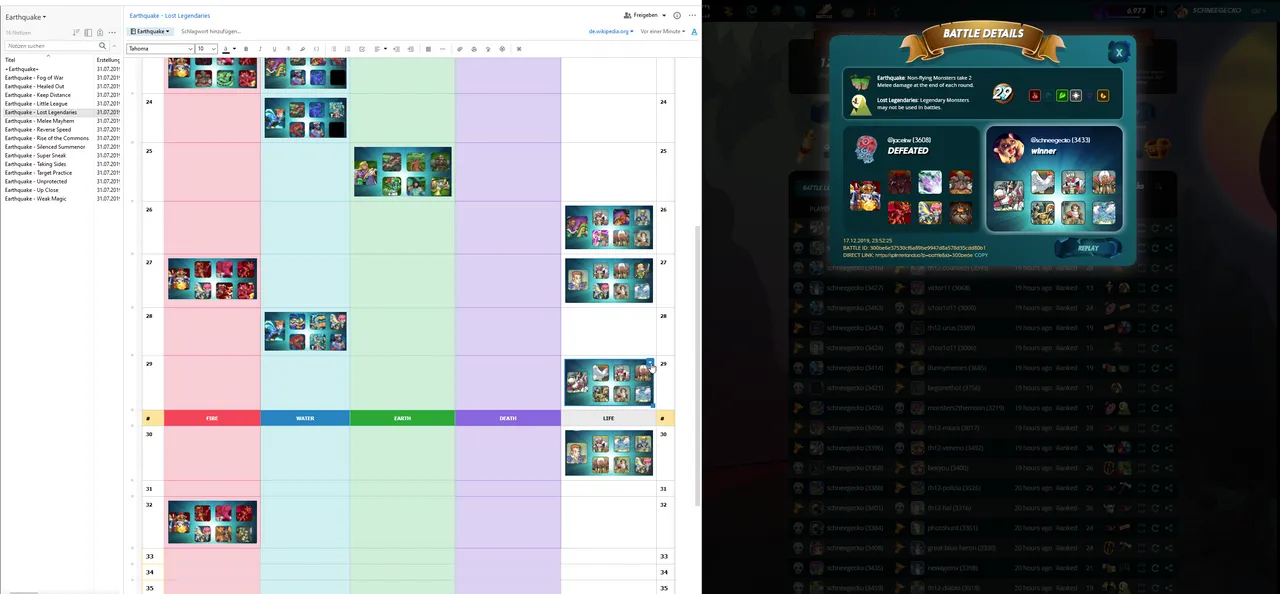Click the Earthquake ruleset icon
Viewport: 1280px width, 594px height.
click(861, 82)
